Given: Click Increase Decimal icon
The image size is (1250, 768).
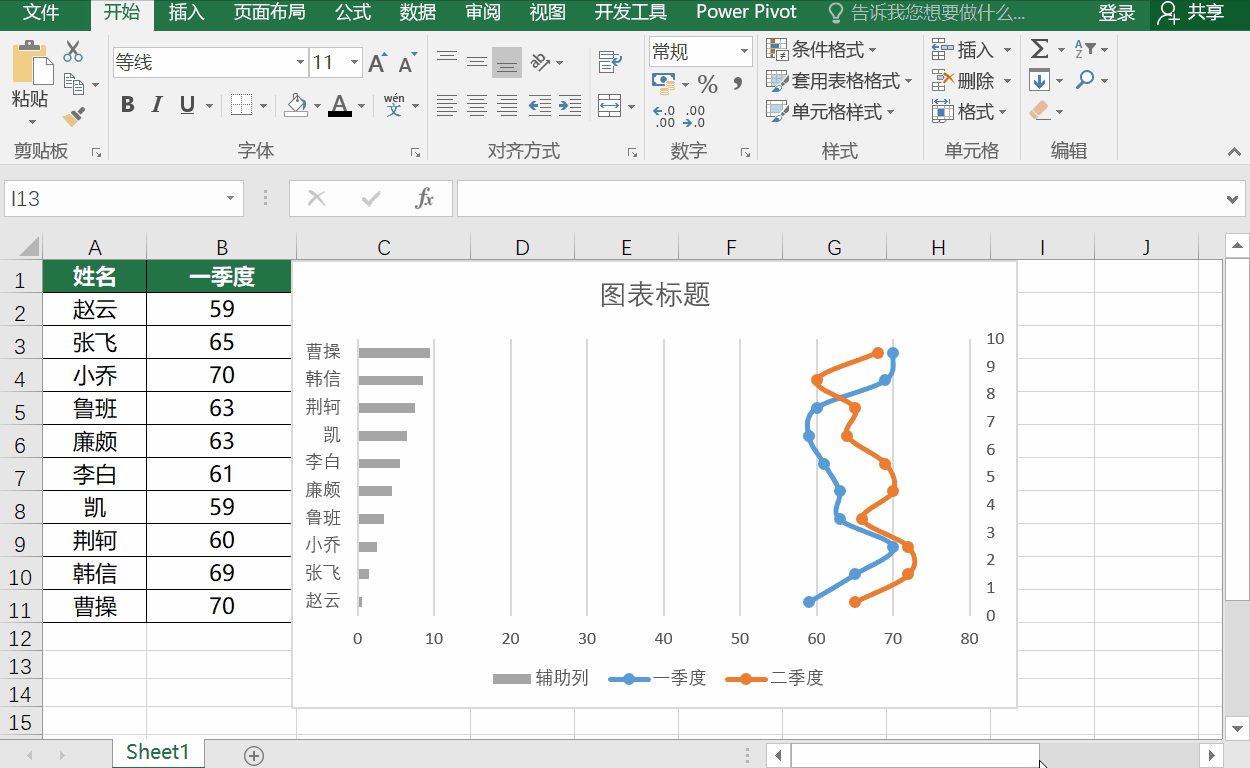Looking at the screenshot, I should (x=664, y=117).
